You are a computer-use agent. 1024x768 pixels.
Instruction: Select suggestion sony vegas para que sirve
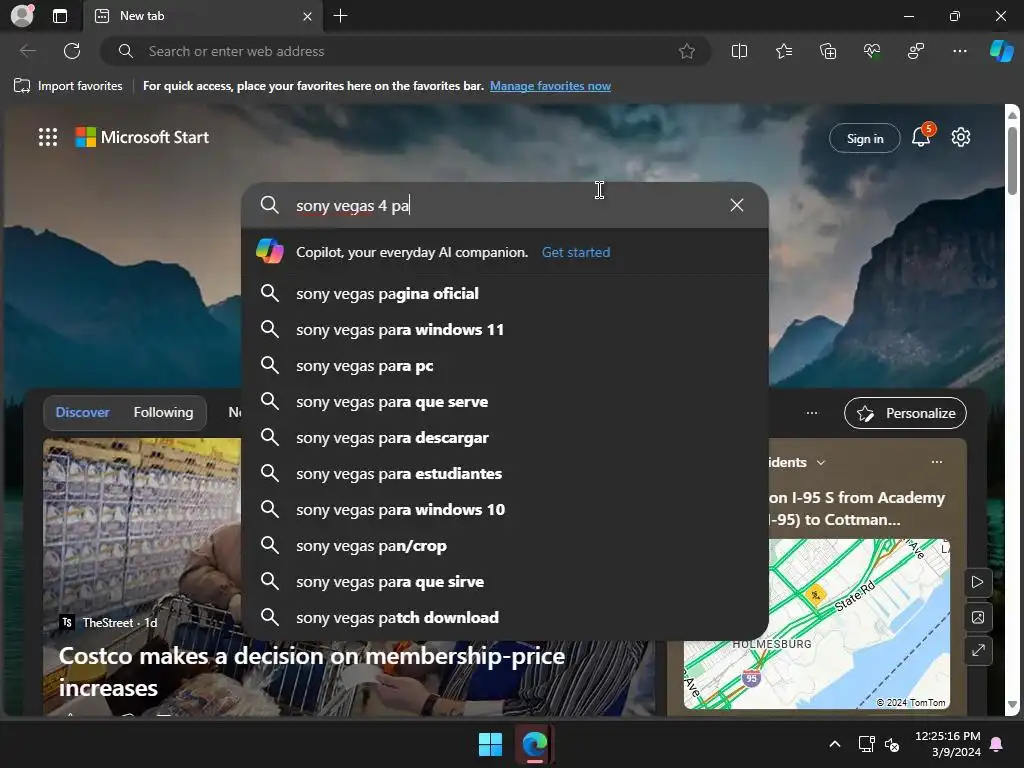point(504,581)
